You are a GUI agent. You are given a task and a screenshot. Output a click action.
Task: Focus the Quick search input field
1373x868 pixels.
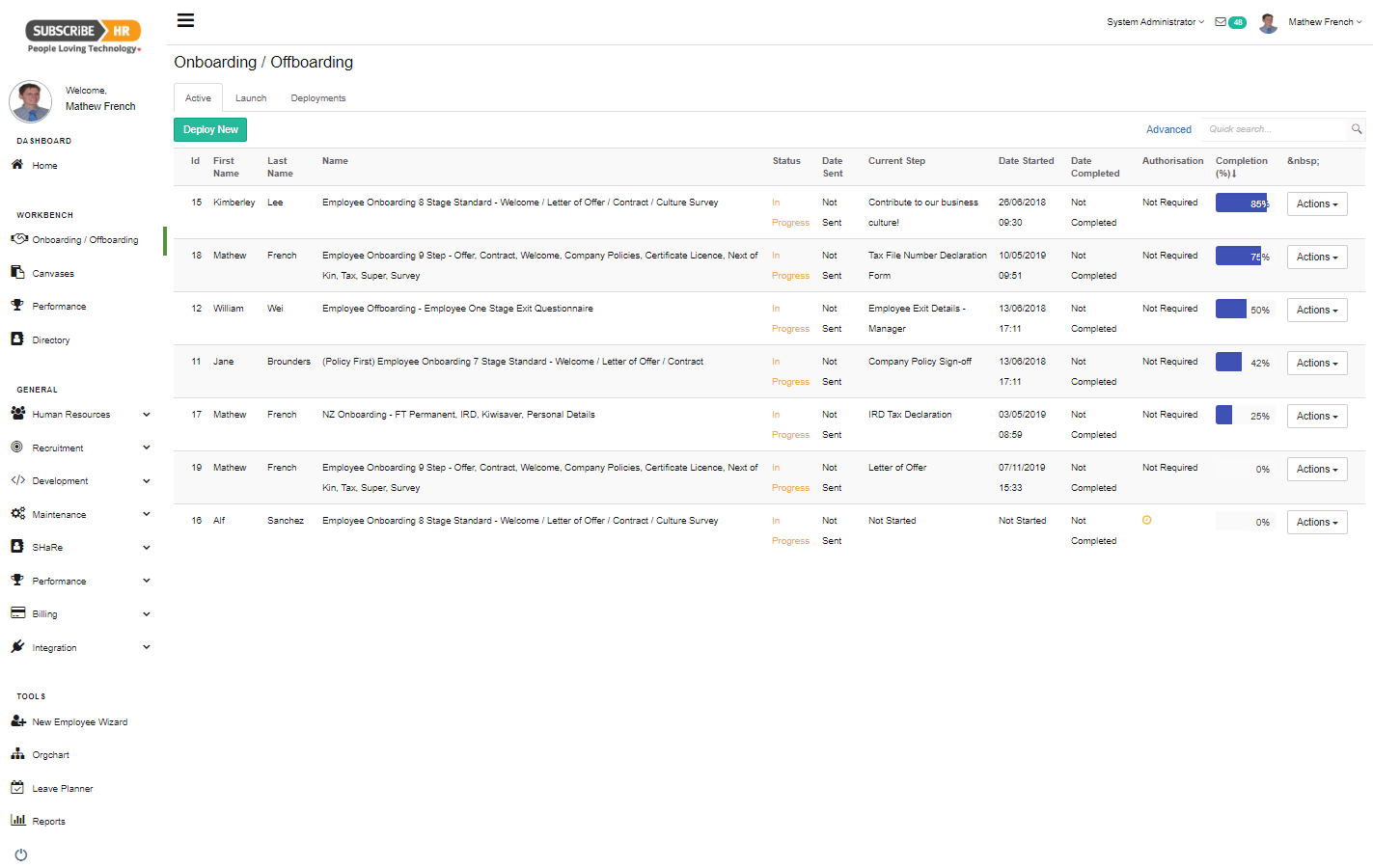pyautogui.click(x=1274, y=129)
